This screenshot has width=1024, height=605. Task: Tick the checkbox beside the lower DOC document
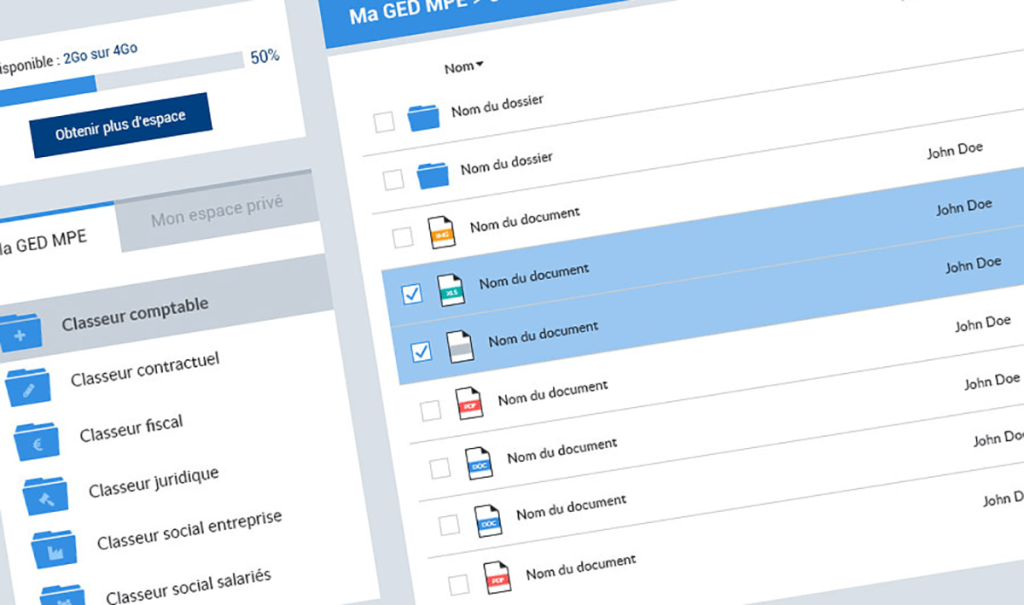point(449,525)
